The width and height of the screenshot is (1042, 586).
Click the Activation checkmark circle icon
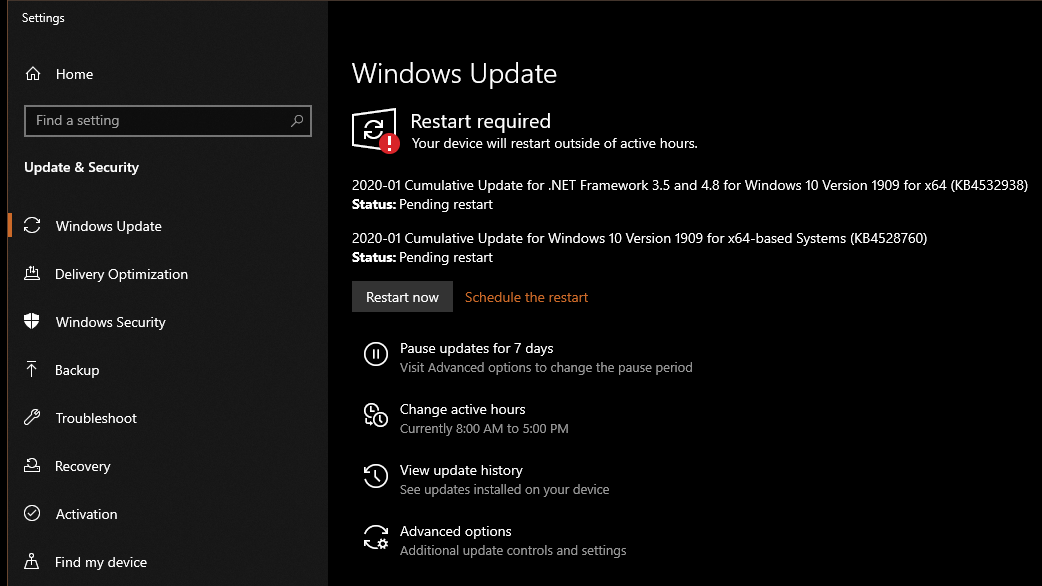coord(32,513)
